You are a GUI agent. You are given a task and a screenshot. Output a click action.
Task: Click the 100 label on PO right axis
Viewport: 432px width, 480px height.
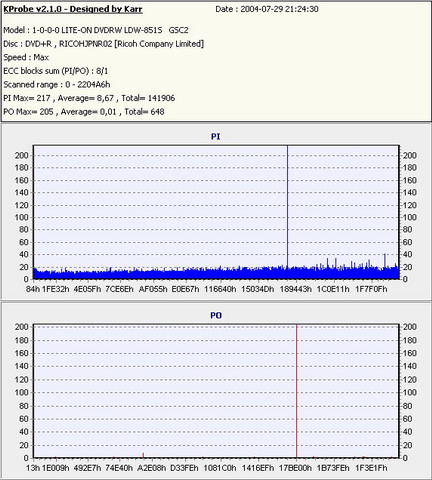click(410, 392)
